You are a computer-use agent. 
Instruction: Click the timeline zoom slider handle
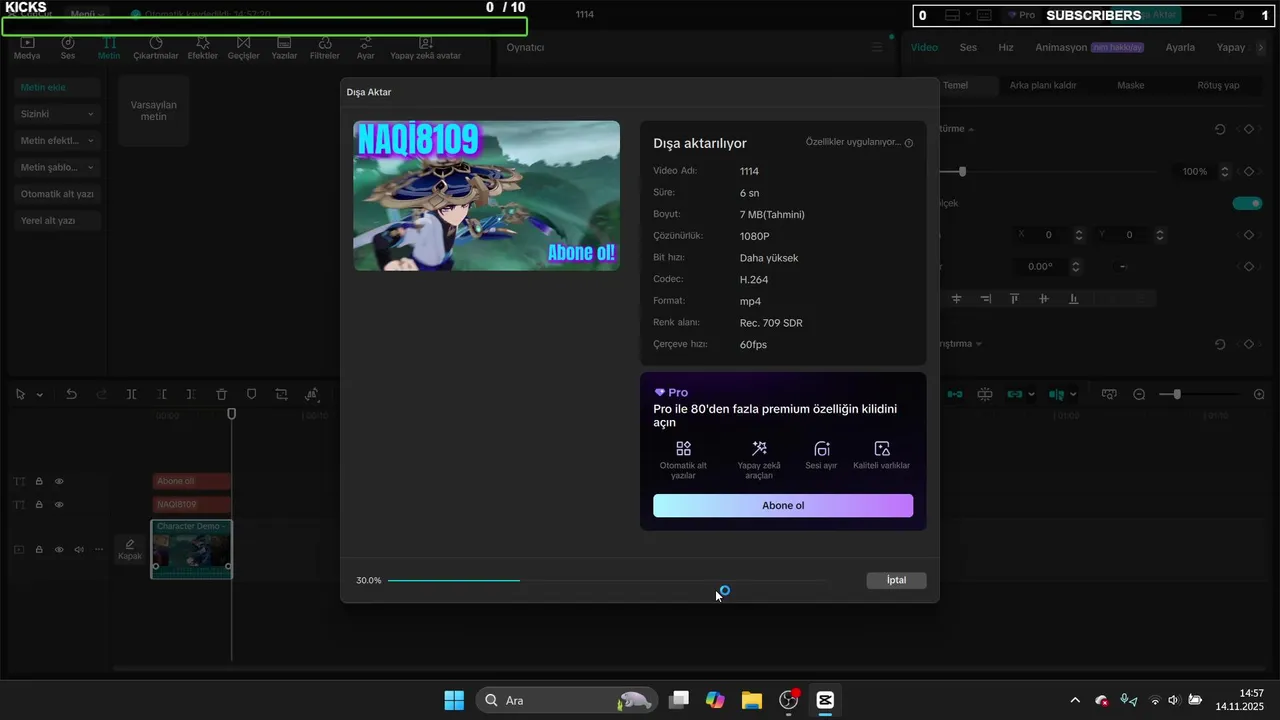[x=1177, y=395]
